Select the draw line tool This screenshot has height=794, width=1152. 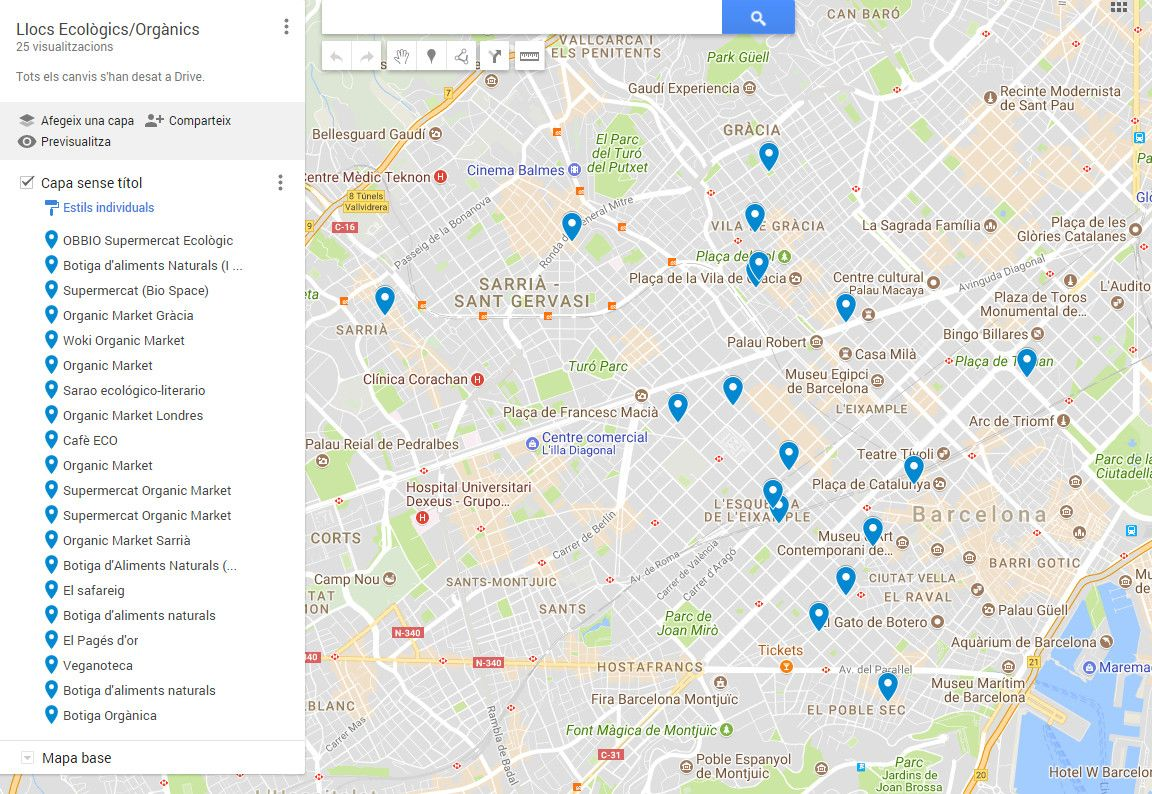[461, 57]
